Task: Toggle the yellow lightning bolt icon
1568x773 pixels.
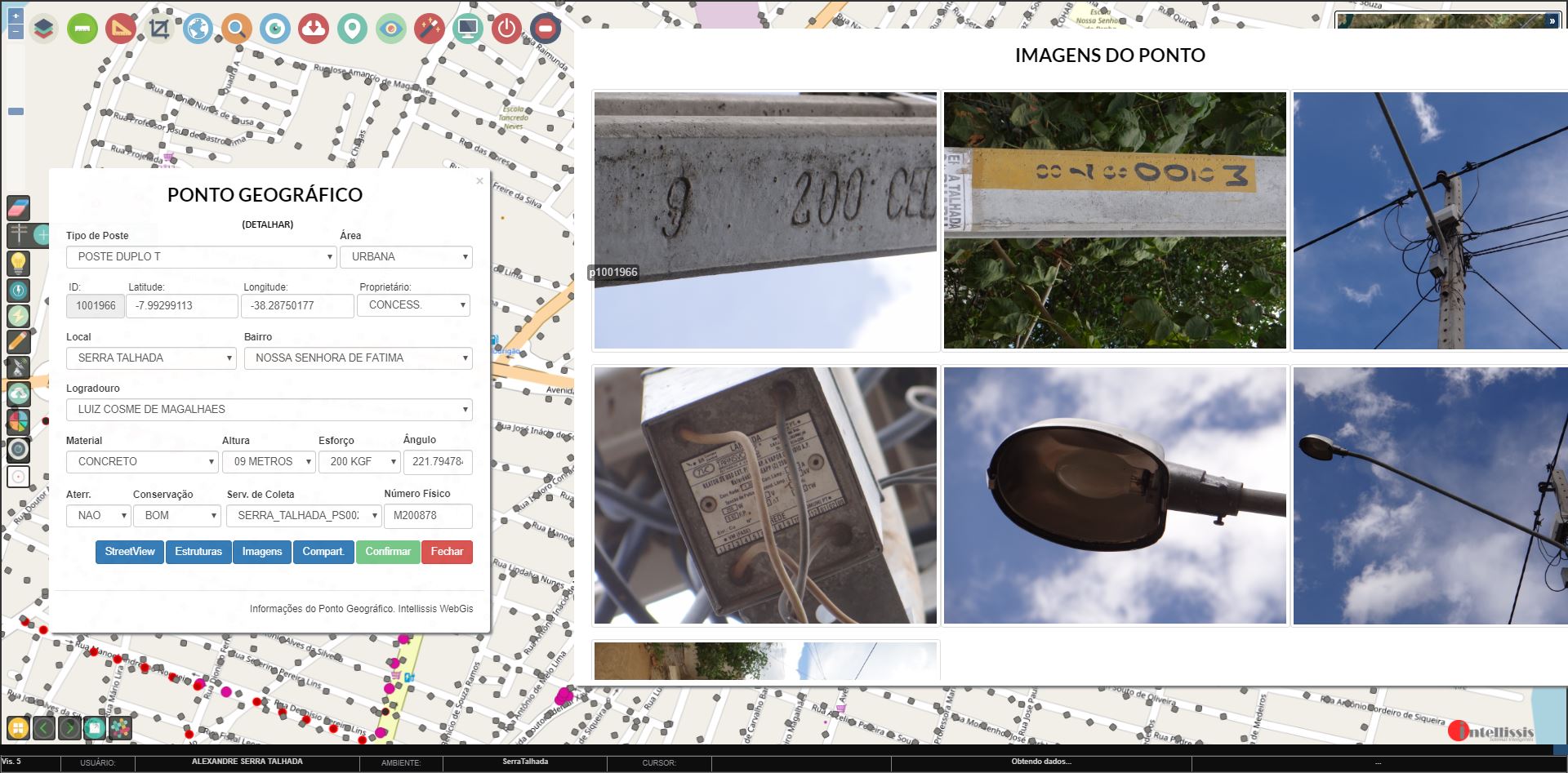Action: point(18,316)
